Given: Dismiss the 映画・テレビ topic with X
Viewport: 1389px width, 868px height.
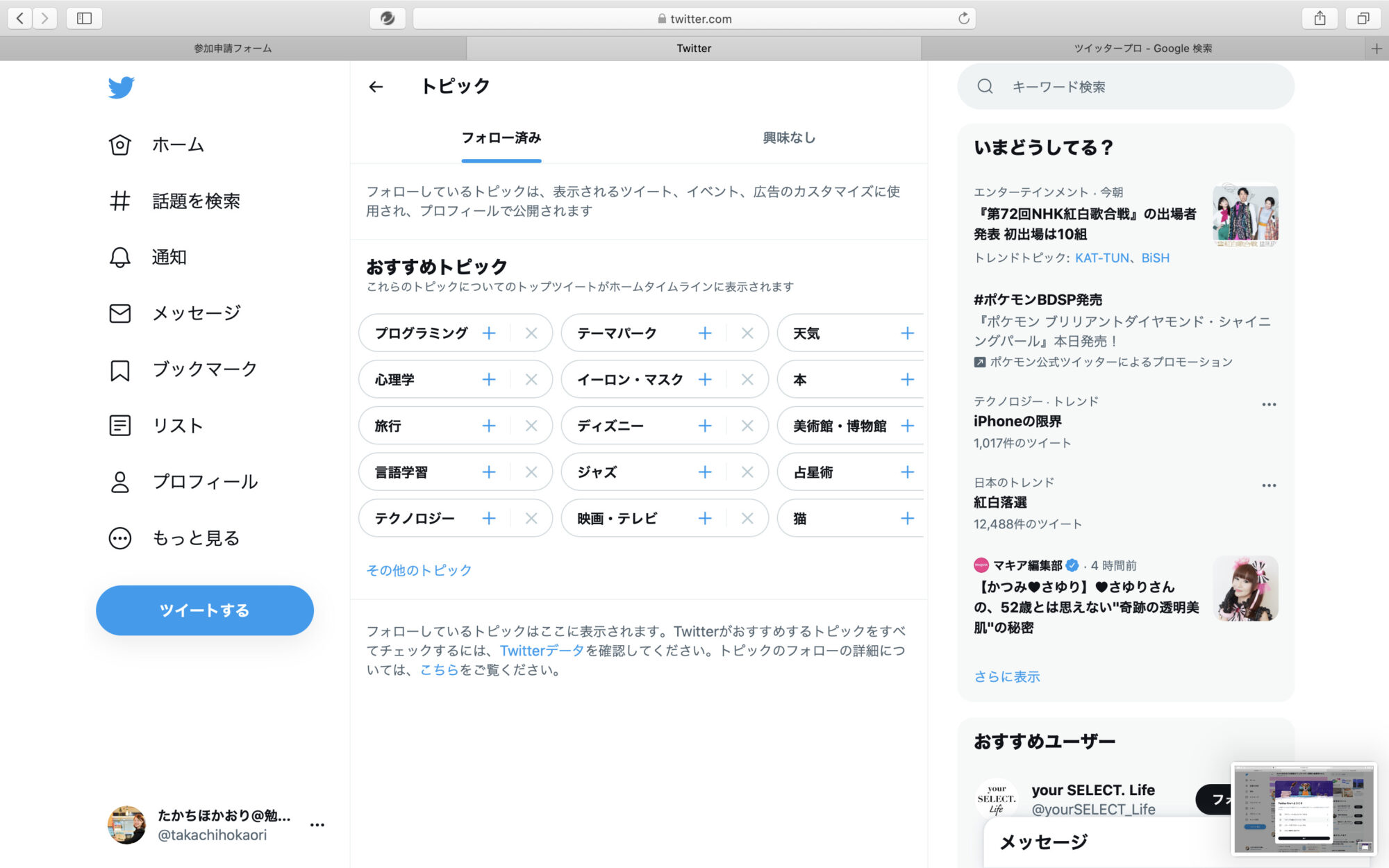Looking at the screenshot, I should click(x=747, y=518).
